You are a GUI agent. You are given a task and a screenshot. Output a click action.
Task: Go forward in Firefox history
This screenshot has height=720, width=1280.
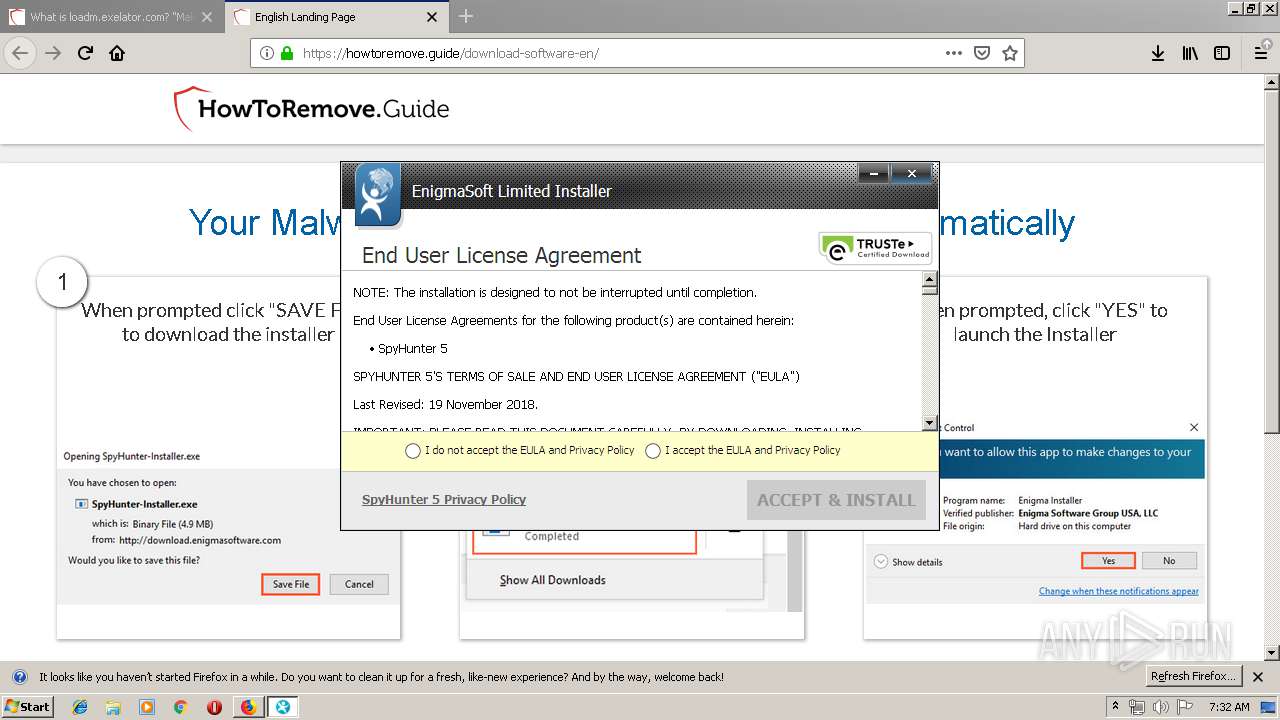point(53,53)
